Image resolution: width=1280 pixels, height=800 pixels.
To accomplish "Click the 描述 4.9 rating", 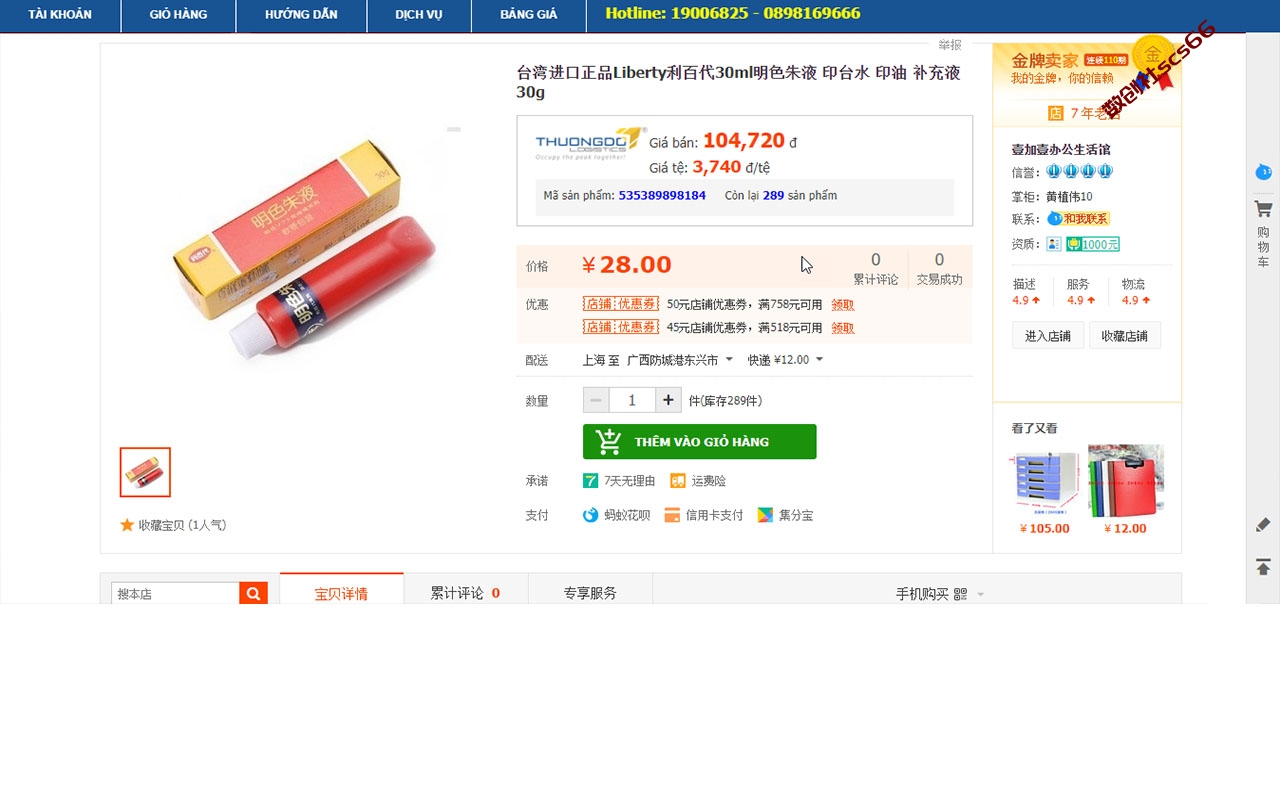I will [1027, 292].
